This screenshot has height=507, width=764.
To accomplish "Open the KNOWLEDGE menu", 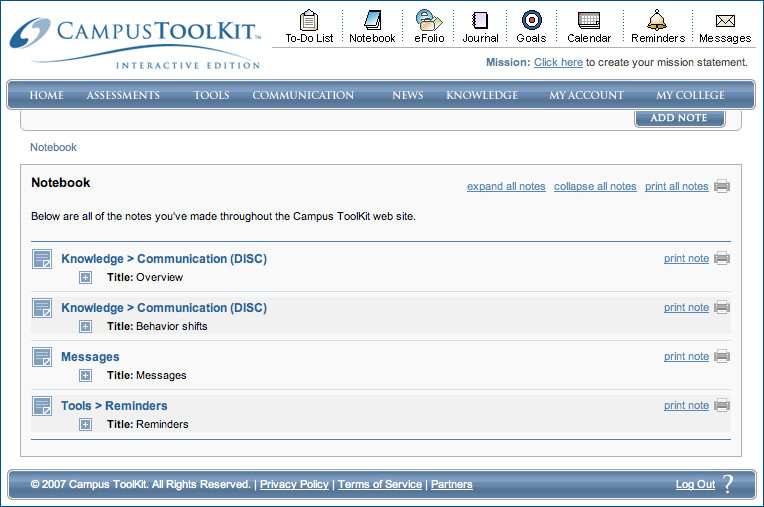I will click(482, 95).
